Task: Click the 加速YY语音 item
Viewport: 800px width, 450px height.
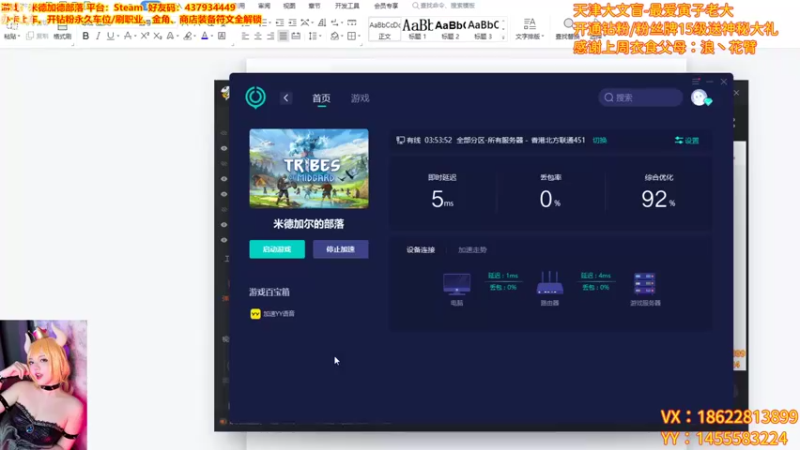Action: coord(272,314)
